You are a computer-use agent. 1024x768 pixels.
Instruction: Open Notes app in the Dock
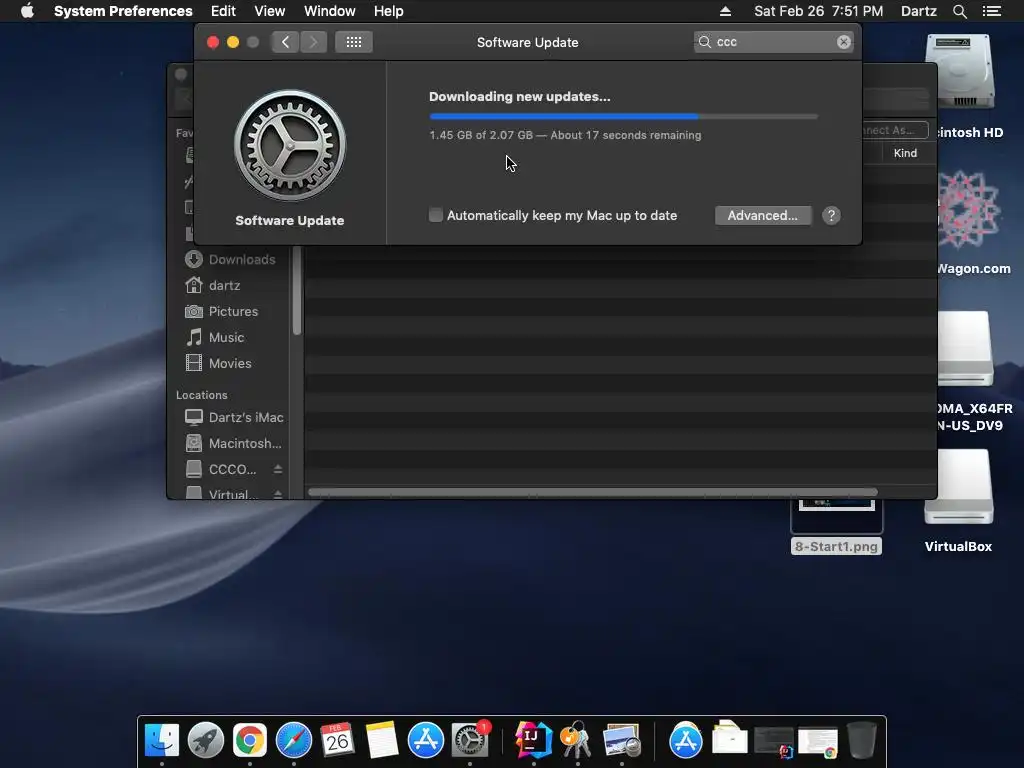382,741
